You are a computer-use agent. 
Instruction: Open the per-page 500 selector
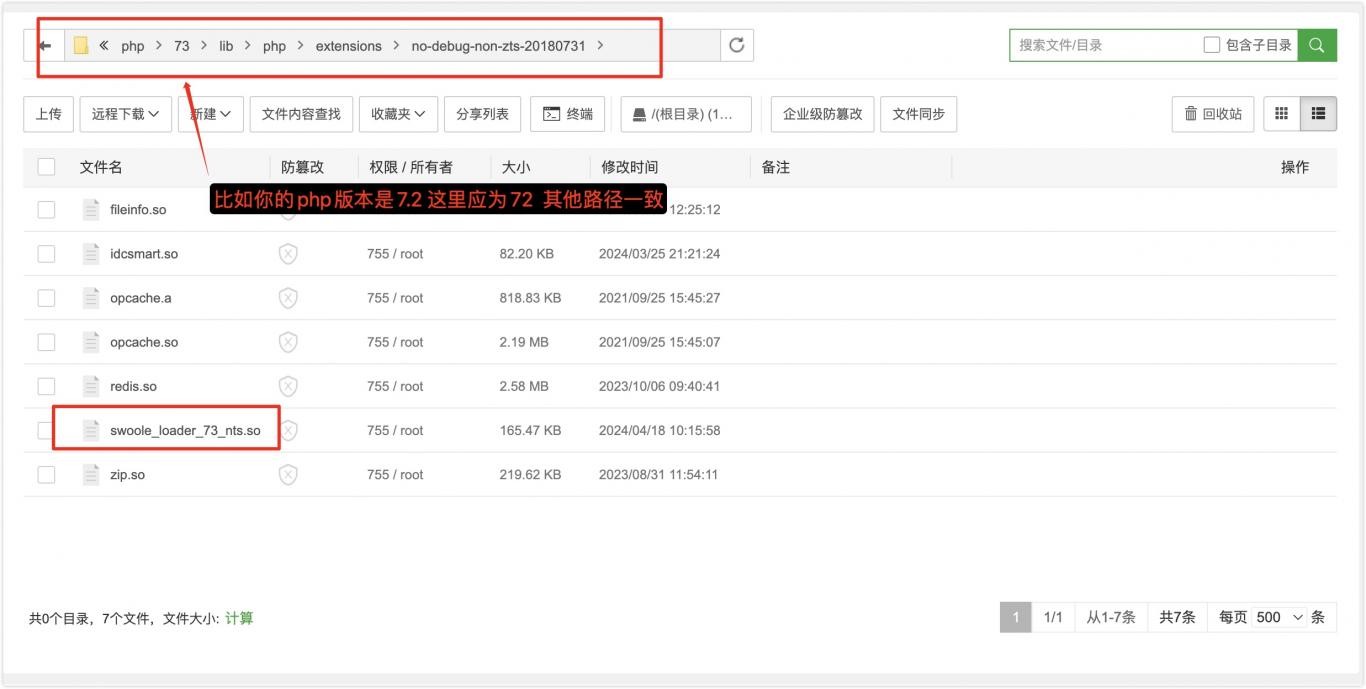click(1280, 617)
